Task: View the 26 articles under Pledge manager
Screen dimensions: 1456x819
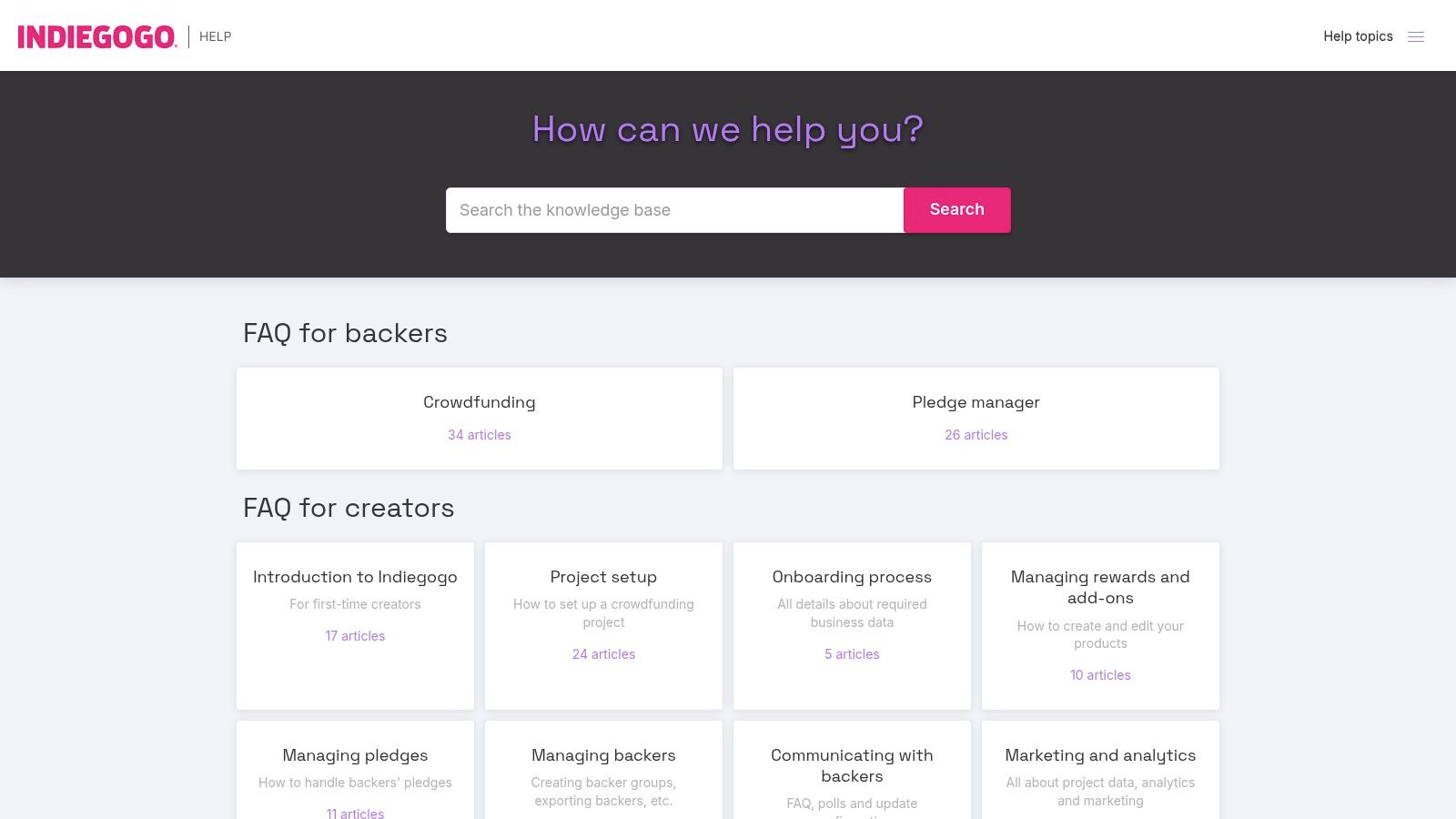Action: tap(976, 435)
